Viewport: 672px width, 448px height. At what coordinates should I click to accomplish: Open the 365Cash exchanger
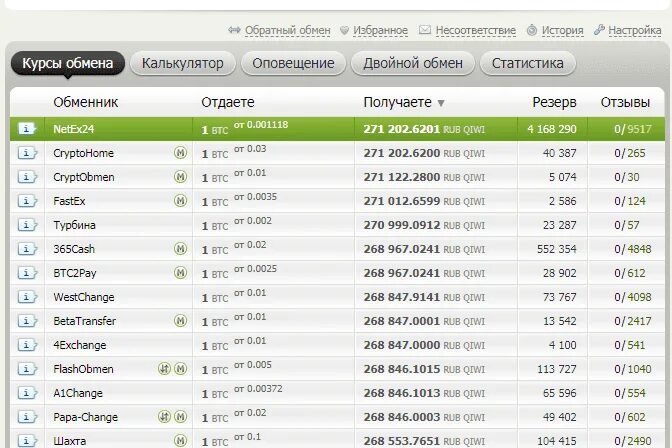74,249
